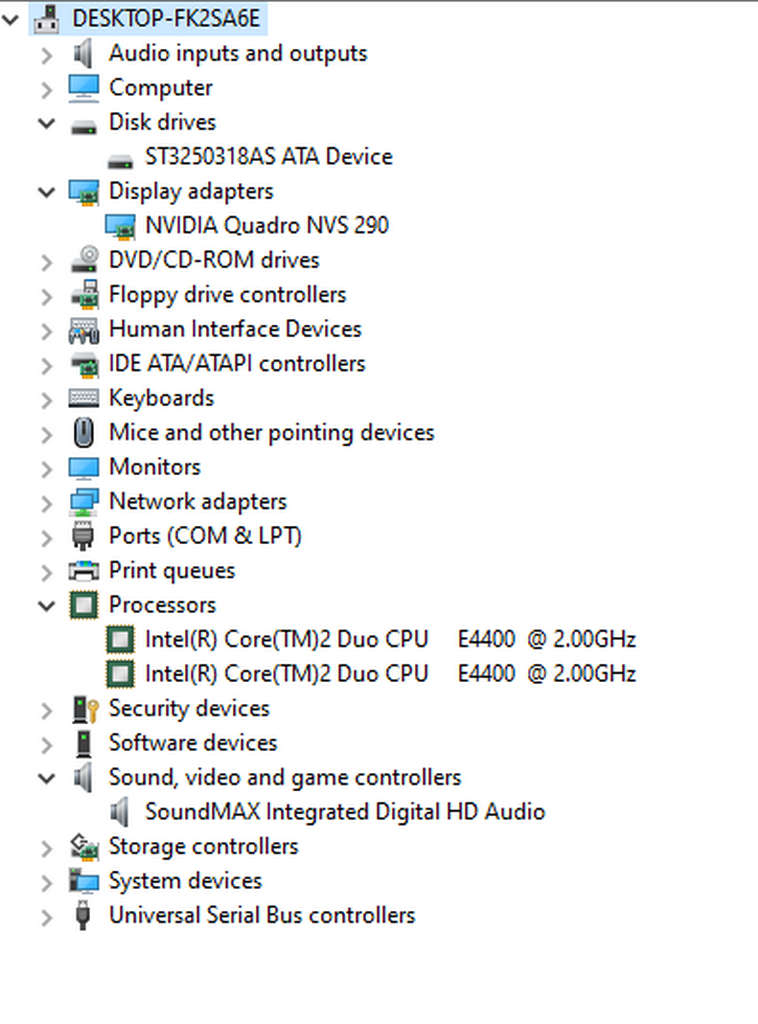This screenshot has height=1024, width=758.
Task: Select the Keyboards icon
Action: coord(84,398)
